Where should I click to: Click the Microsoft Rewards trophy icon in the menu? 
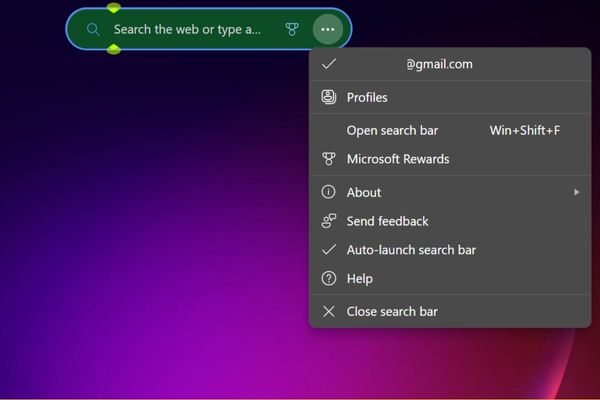(x=328, y=159)
